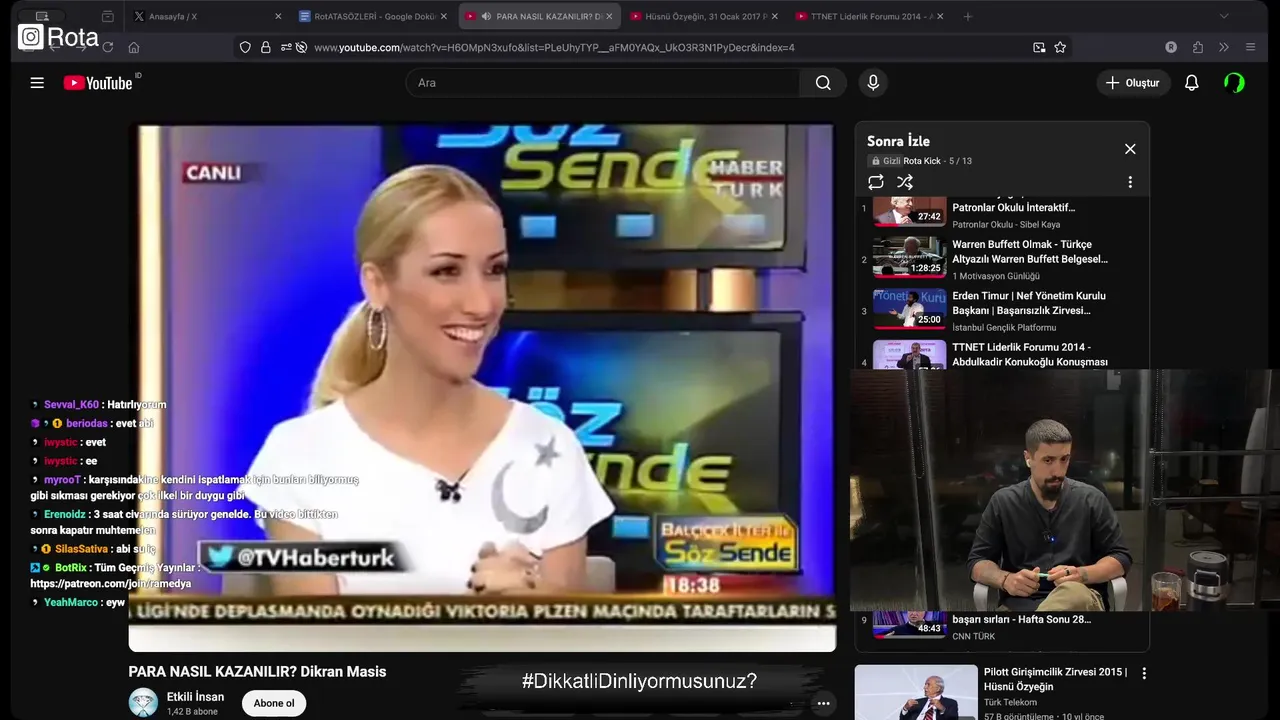The height and width of the screenshot is (720, 1280).
Task: Click the sidebar toggle at top left
Action: click(42, 16)
